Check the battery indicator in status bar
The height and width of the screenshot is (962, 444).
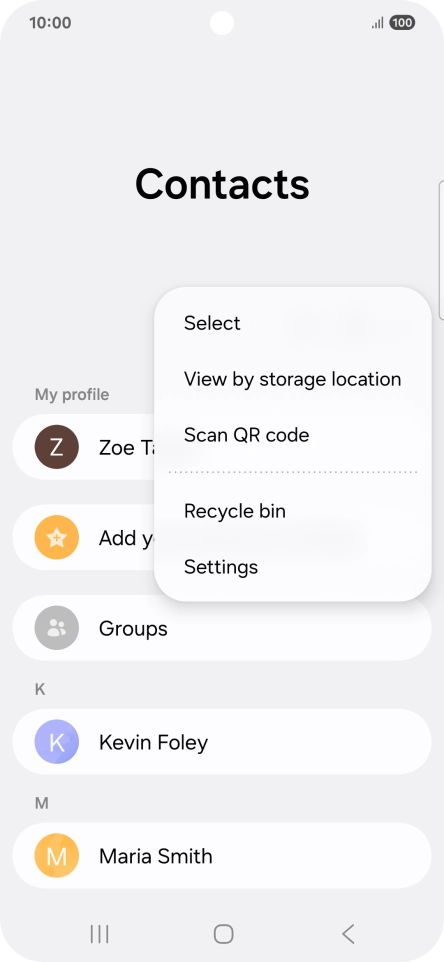(402, 23)
